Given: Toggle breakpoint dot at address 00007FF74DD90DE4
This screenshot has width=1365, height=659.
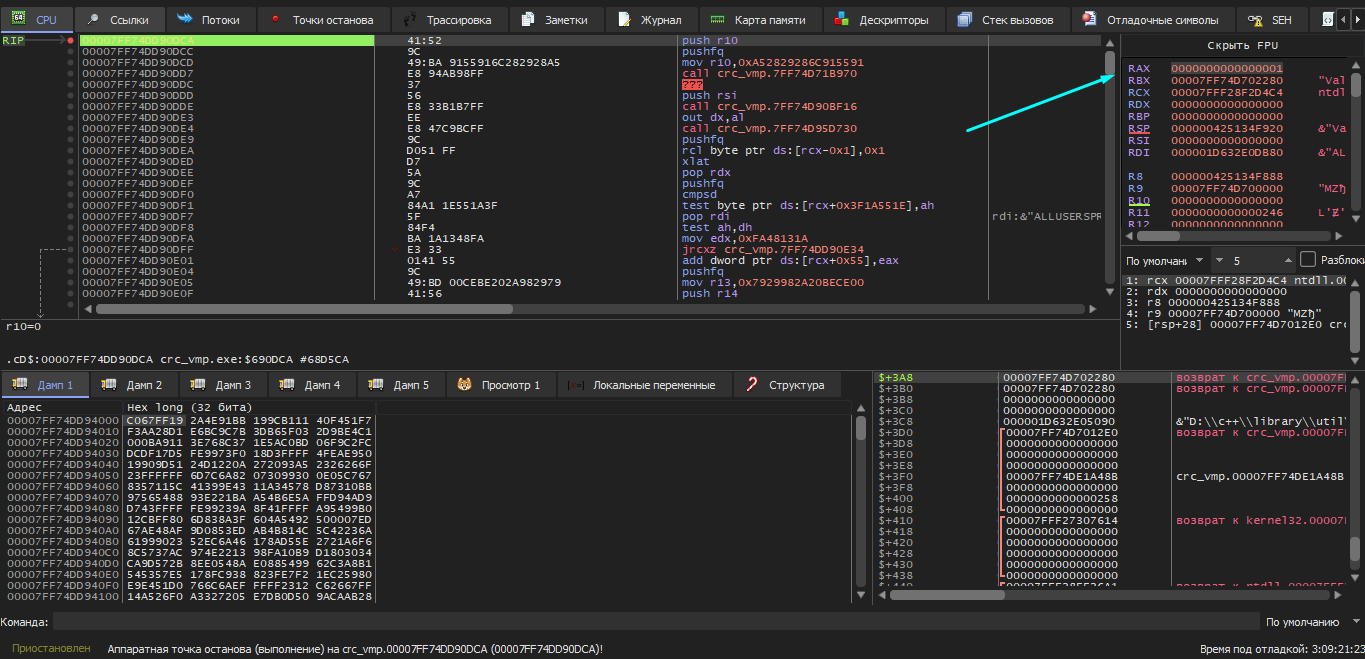Looking at the screenshot, I should point(70,128).
